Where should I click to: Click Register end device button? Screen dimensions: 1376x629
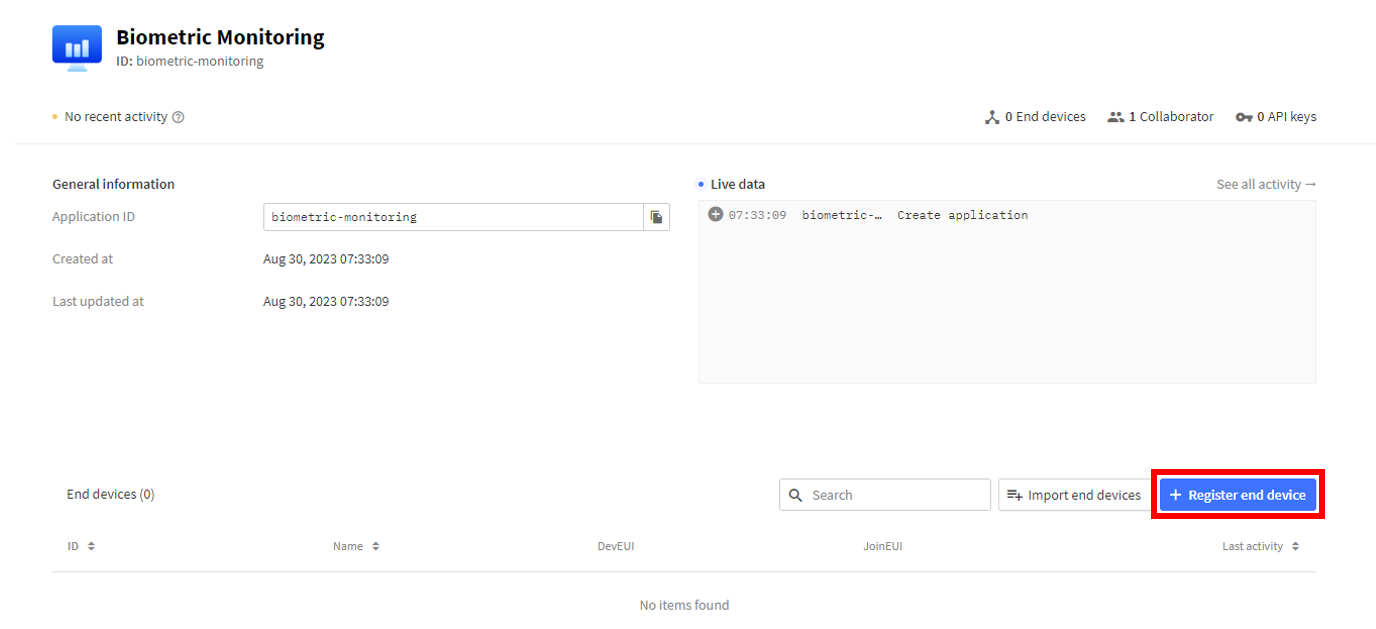pyautogui.click(x=1238, y=495)
